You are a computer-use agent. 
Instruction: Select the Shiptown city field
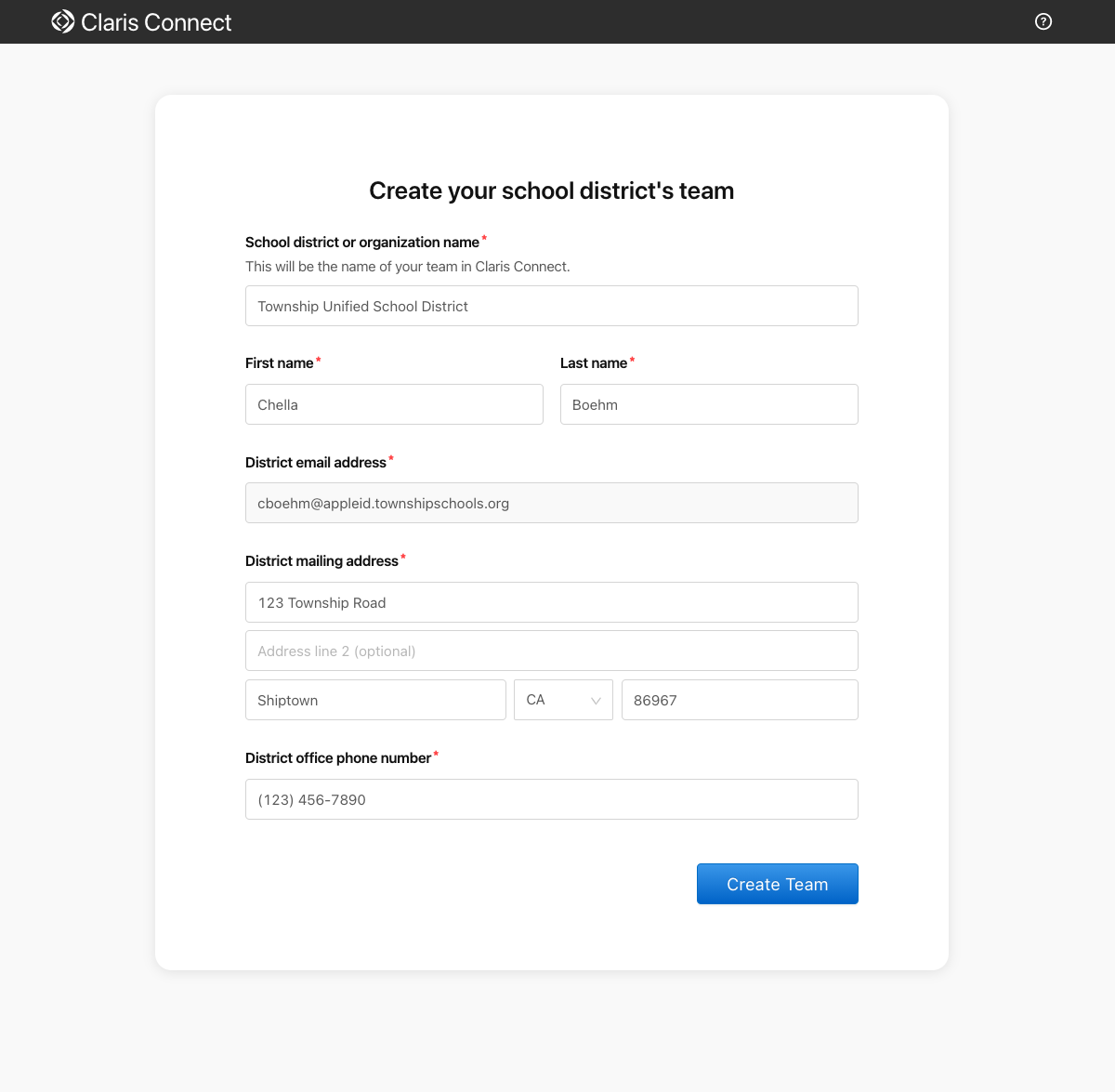click(x=375, y=700)
